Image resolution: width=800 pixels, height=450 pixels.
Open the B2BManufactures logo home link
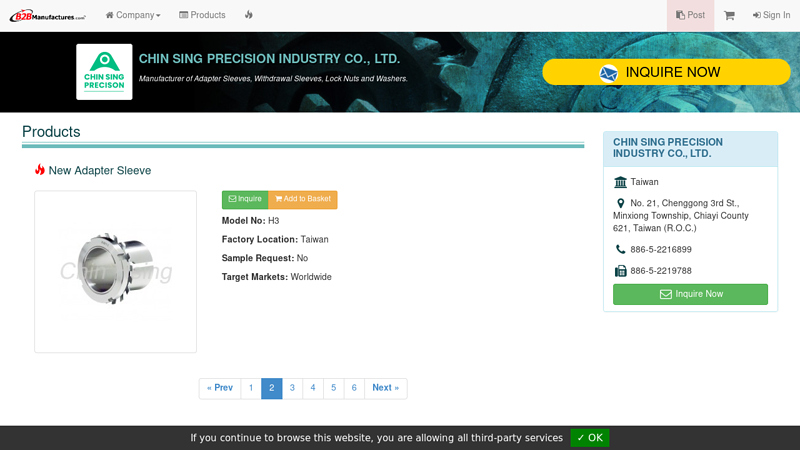[x=47, y=16]
